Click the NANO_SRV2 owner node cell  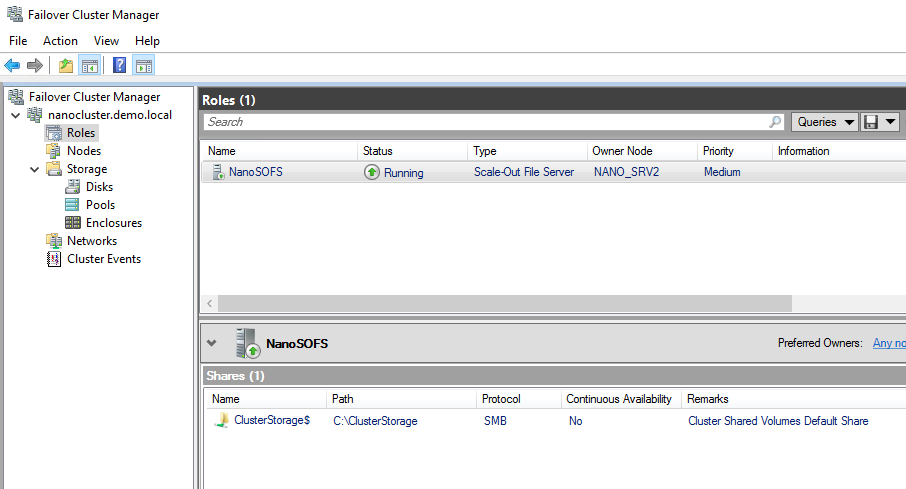[x=626, y=172]
